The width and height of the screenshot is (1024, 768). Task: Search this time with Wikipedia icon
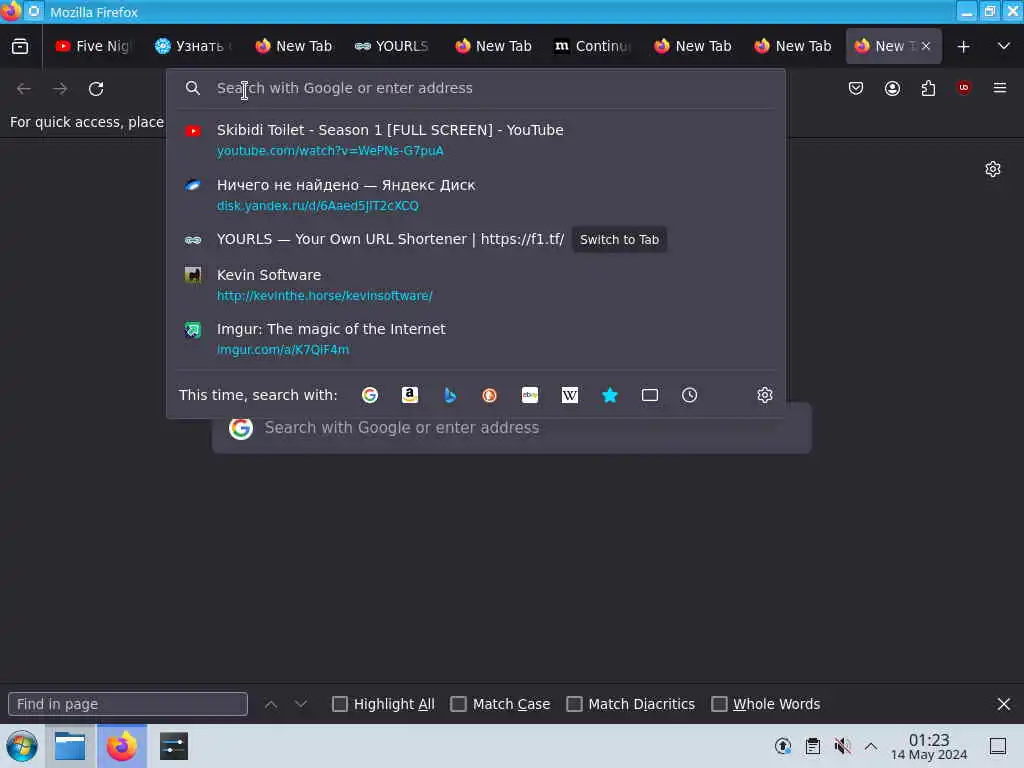click(569, 395)
